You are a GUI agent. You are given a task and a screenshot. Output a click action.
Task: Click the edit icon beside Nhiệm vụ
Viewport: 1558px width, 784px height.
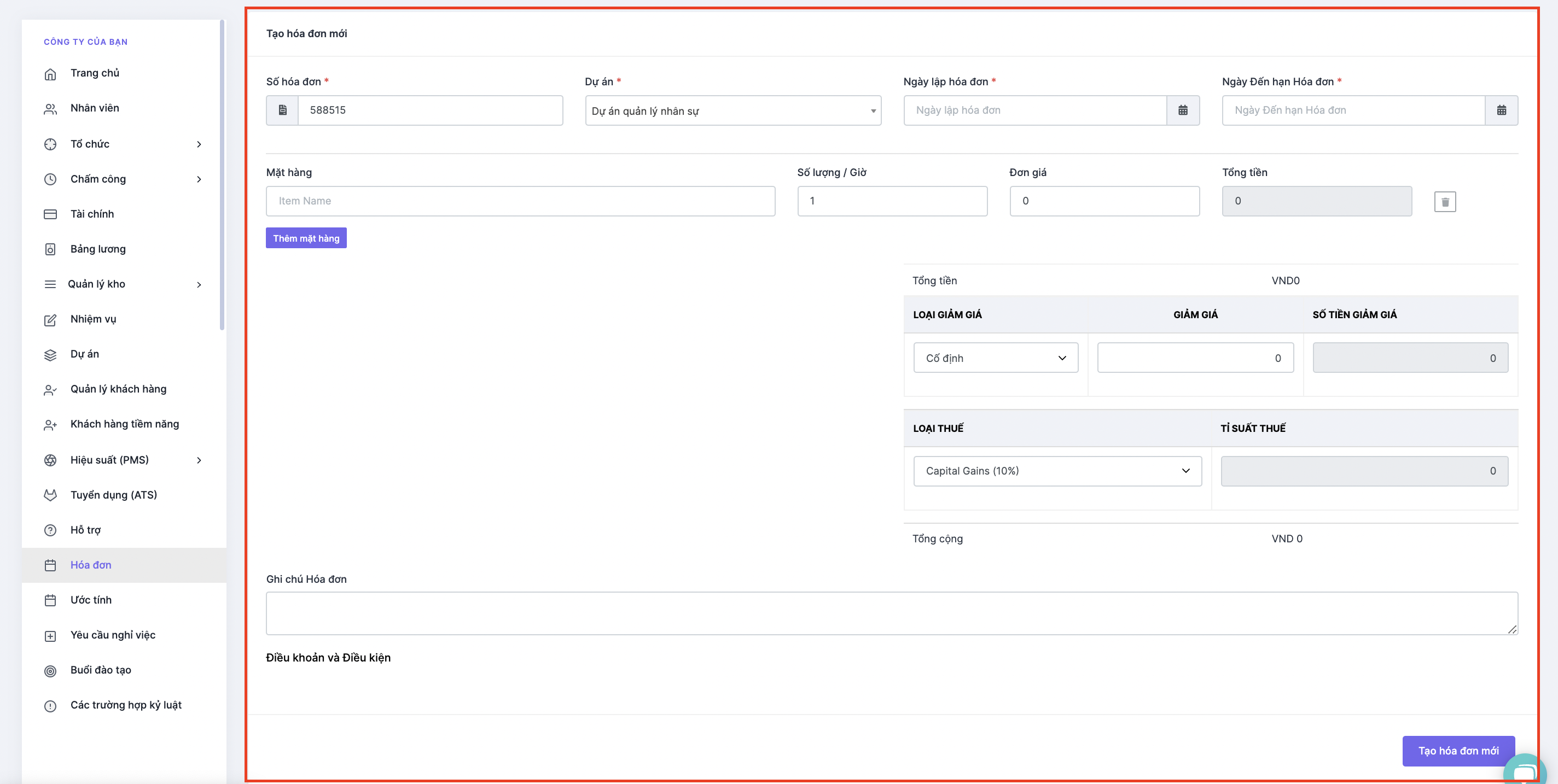pyautogui.click(x=50, y=320)
